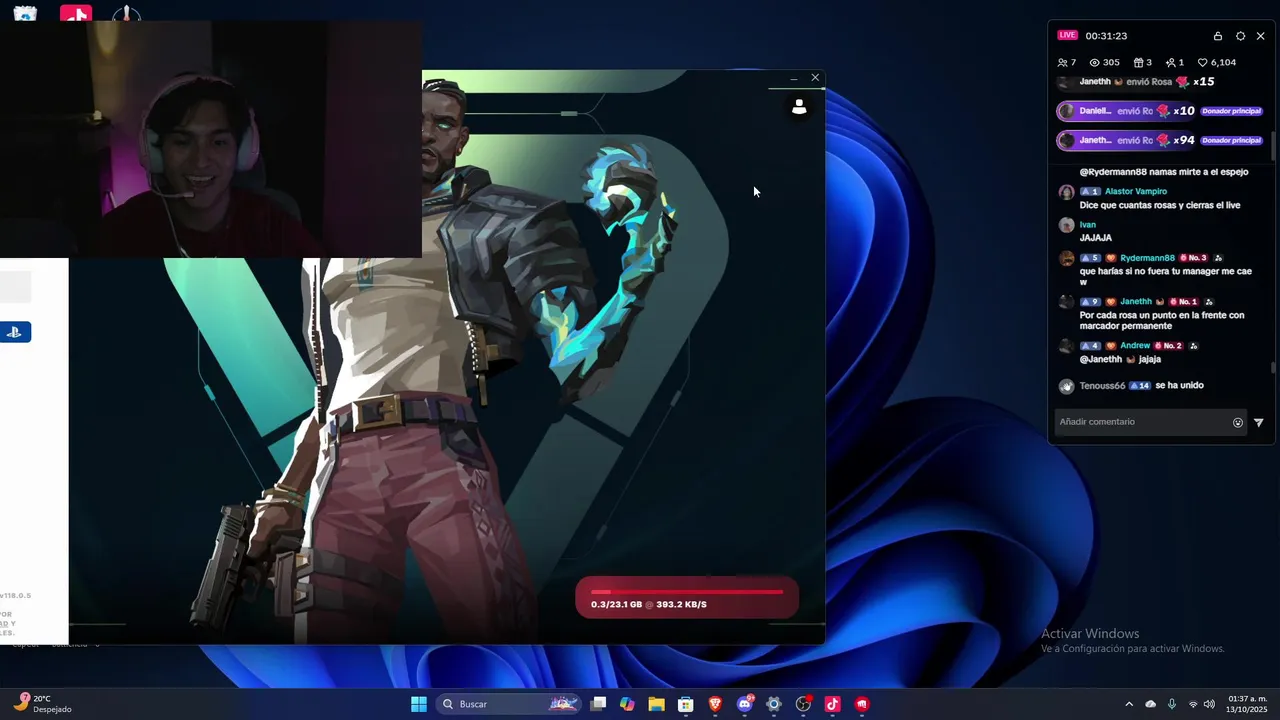
Task: Open TikTok Live Studio taskbar icon
Action: coord(832,704)
